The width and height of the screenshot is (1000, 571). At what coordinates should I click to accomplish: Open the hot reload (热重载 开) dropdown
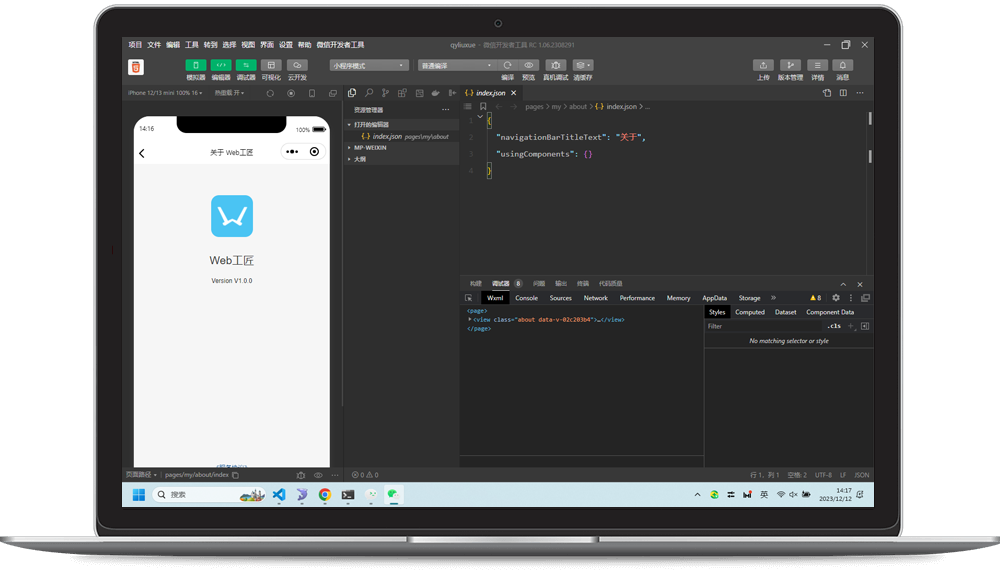[x=230, y=93]
